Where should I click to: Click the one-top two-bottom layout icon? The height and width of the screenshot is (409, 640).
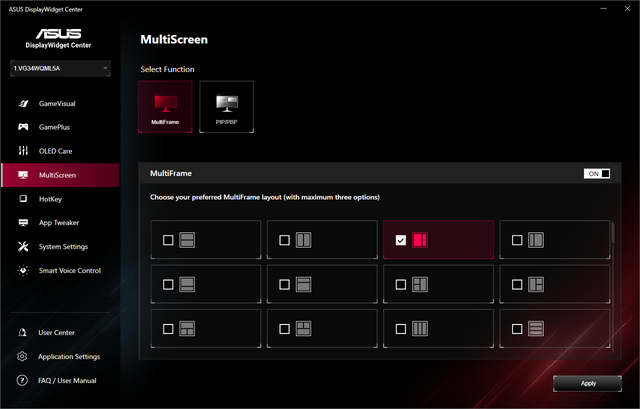coord(187,329)
